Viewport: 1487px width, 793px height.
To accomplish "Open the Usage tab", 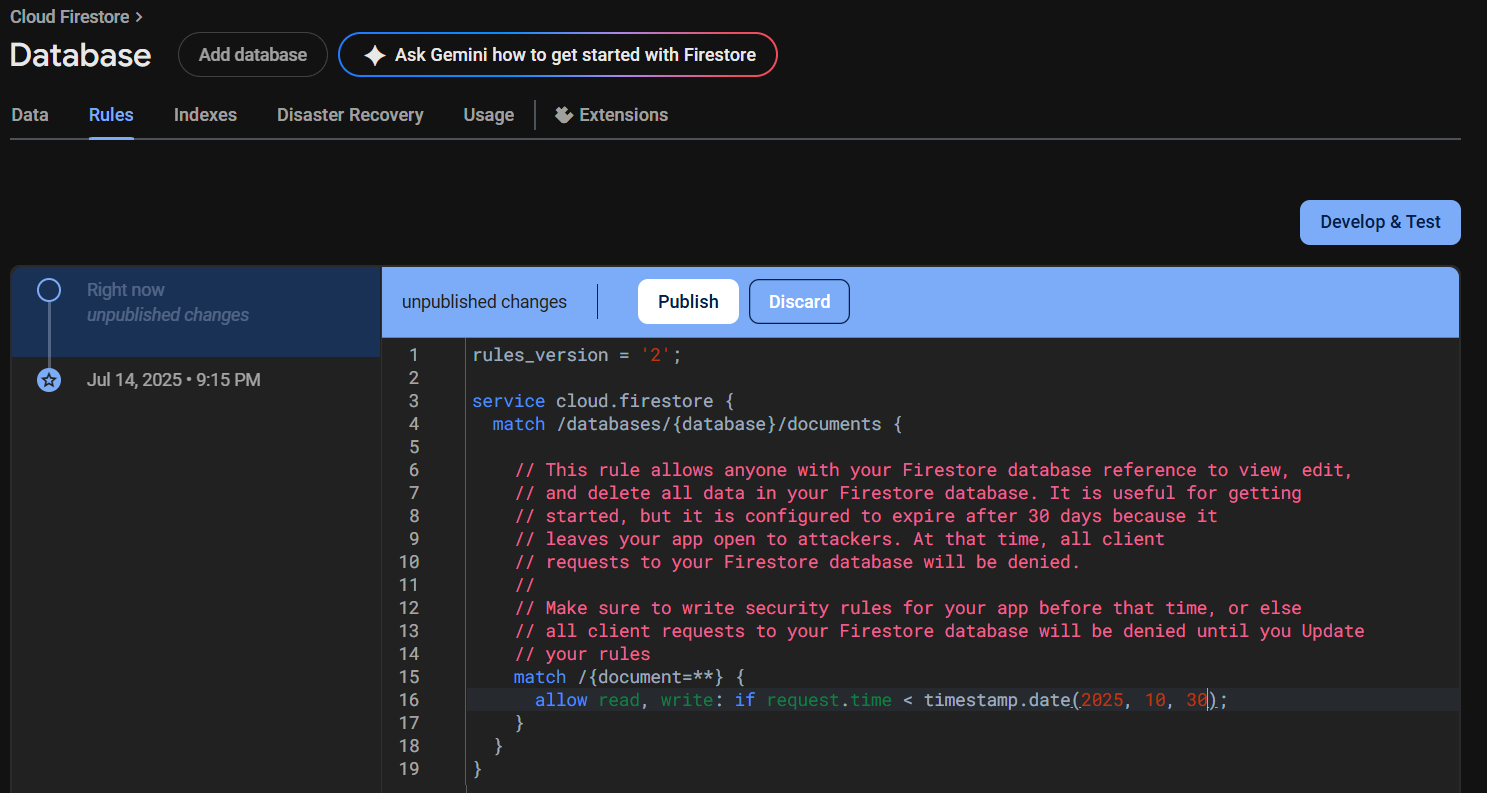I will pos(488,115).
